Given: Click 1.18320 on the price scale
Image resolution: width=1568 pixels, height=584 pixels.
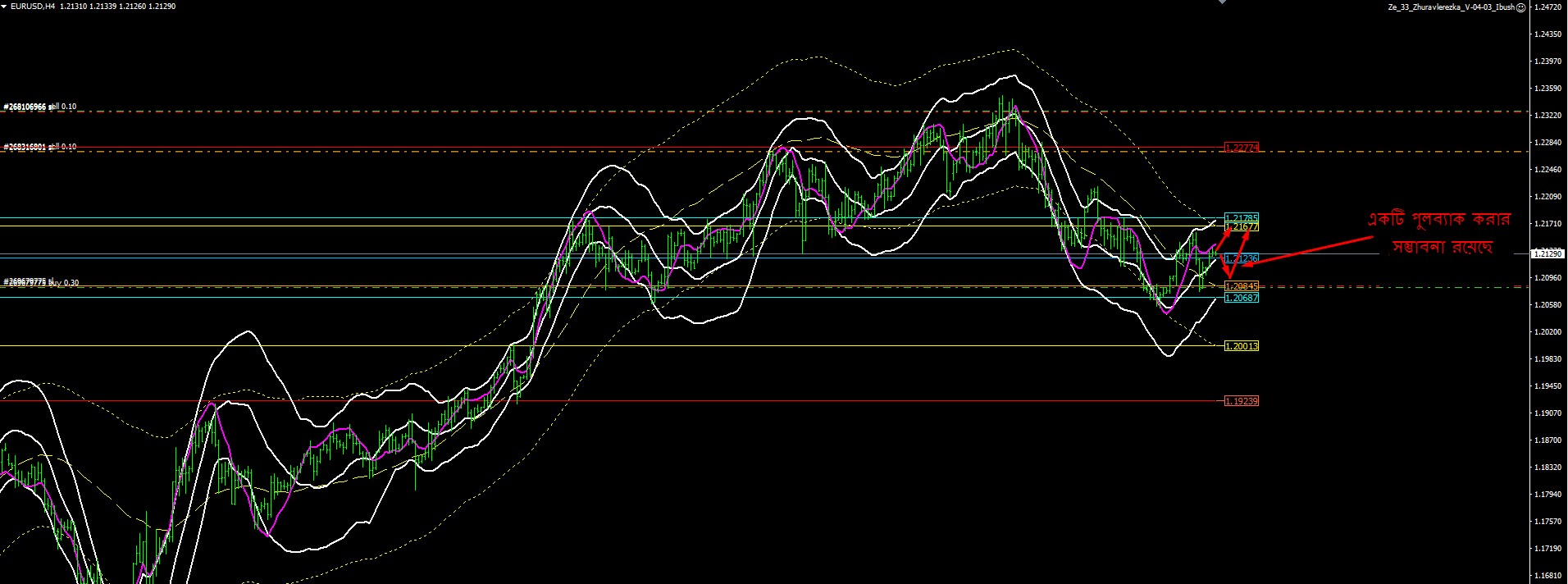Looking at the screenshot, I should point(1548,468).
